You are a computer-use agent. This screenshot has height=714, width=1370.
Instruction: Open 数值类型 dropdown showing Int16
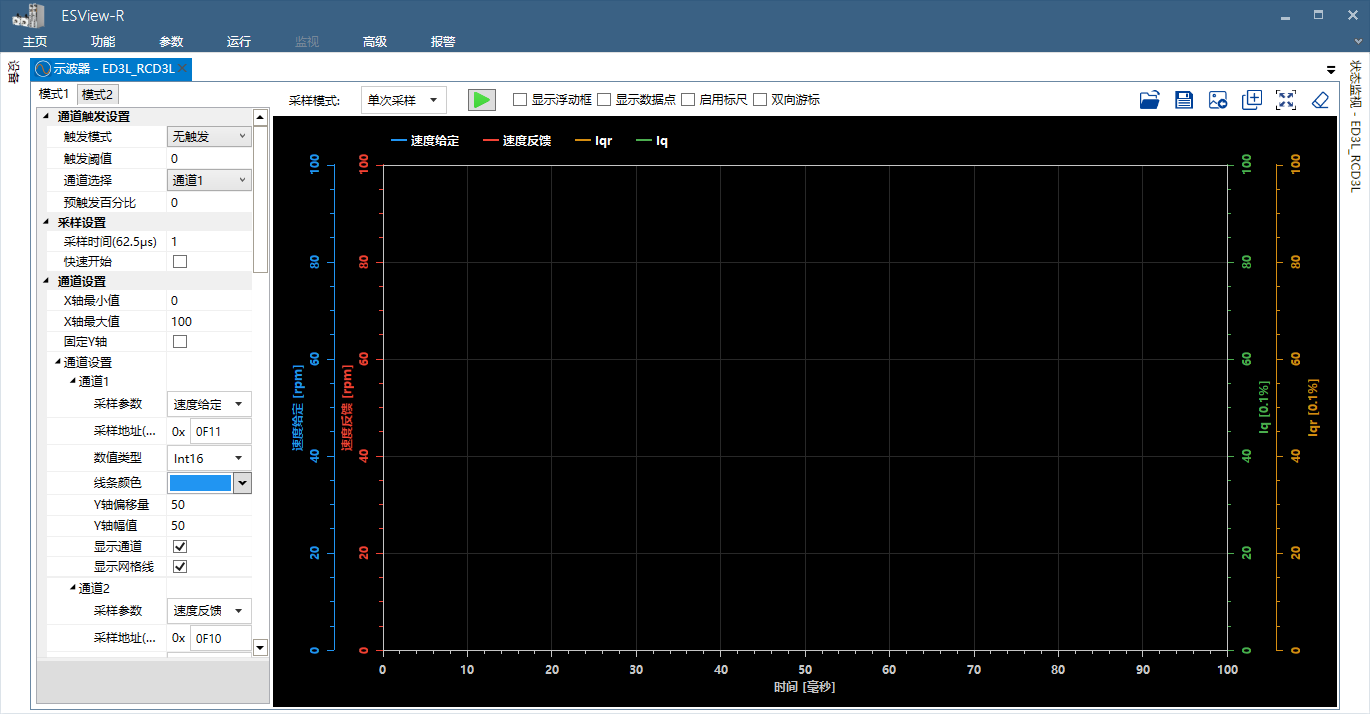click(x=209, y=458)
